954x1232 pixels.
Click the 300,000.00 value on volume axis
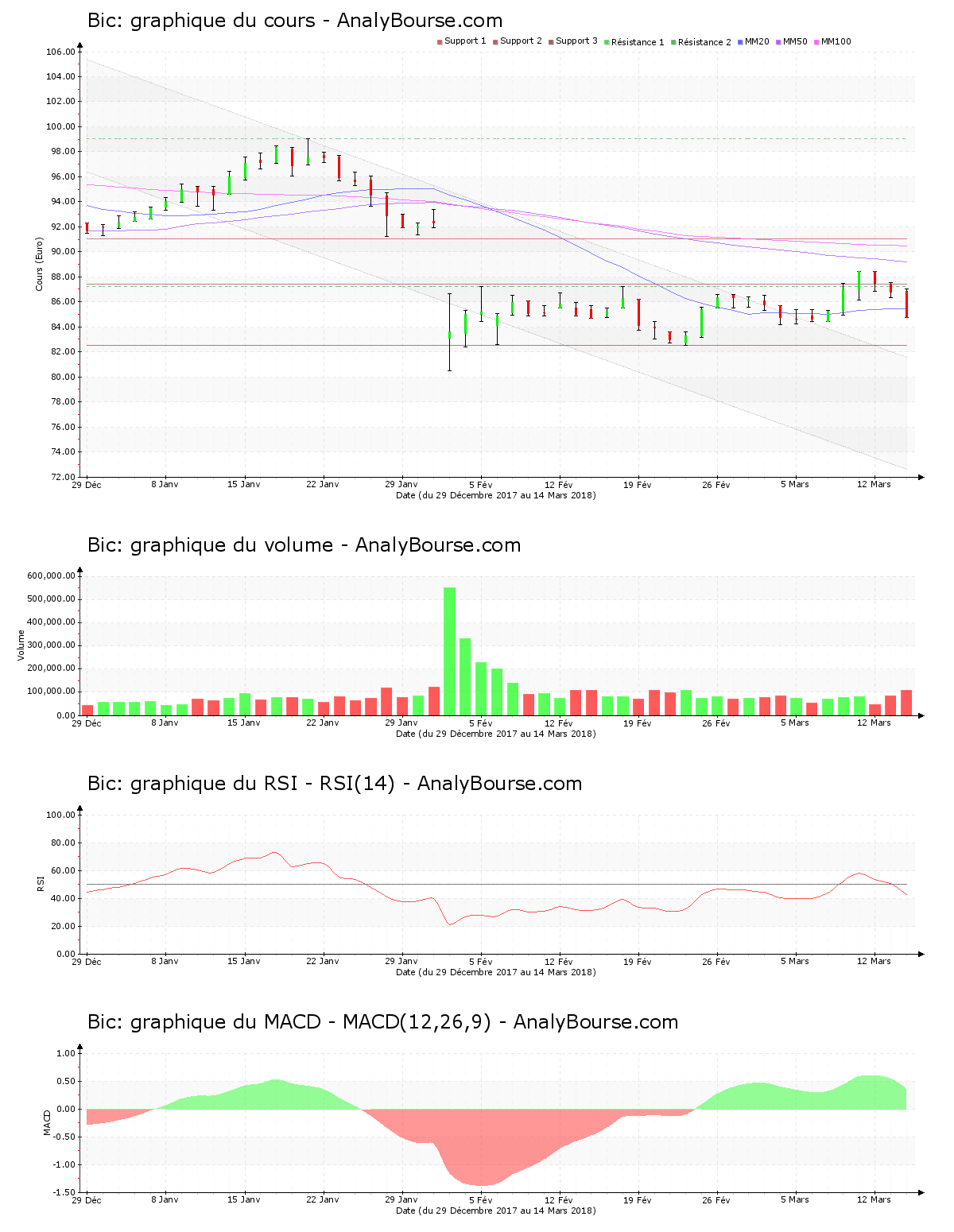point(51,645)
